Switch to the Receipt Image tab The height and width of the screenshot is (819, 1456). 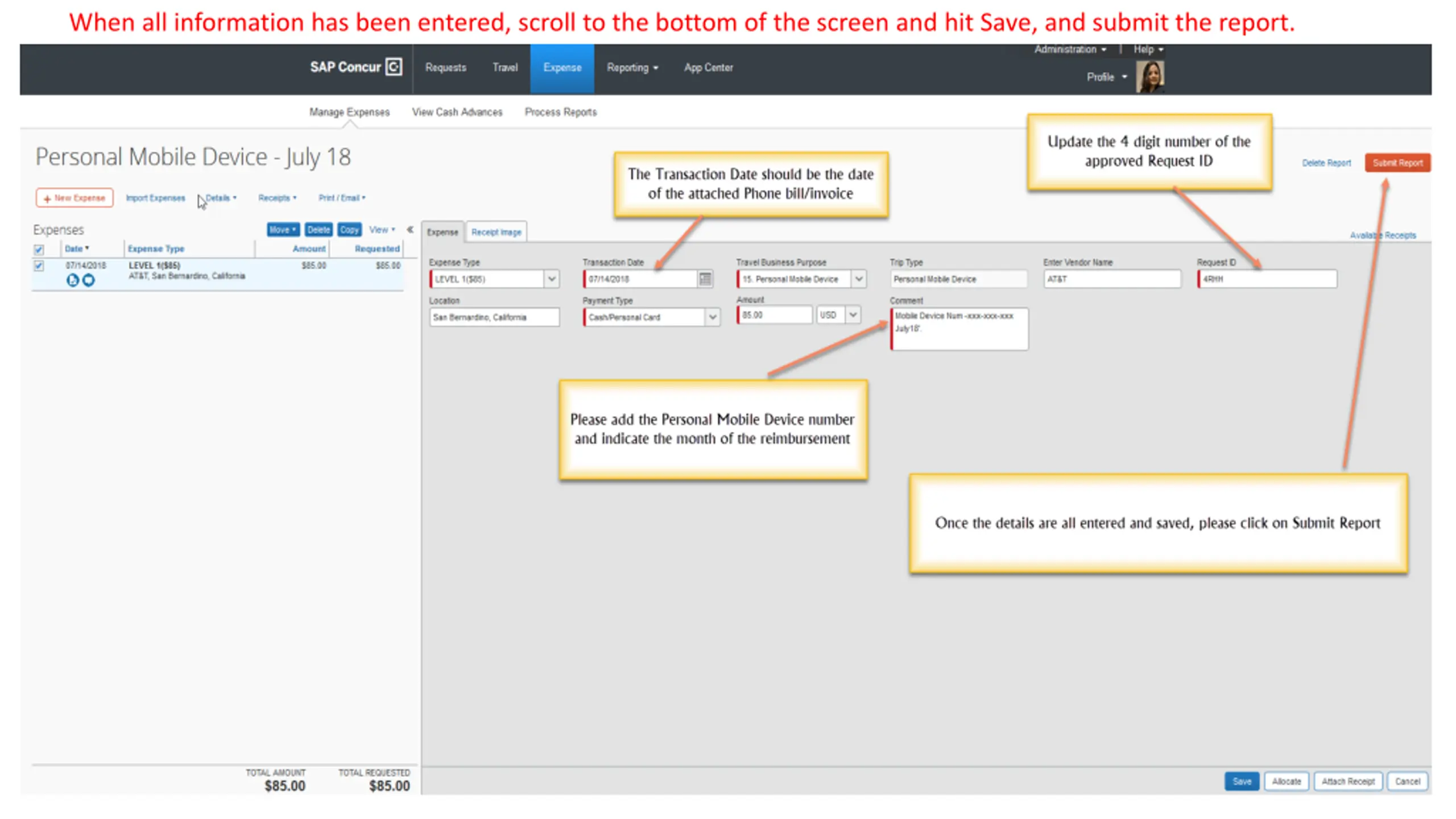[496, 232]
